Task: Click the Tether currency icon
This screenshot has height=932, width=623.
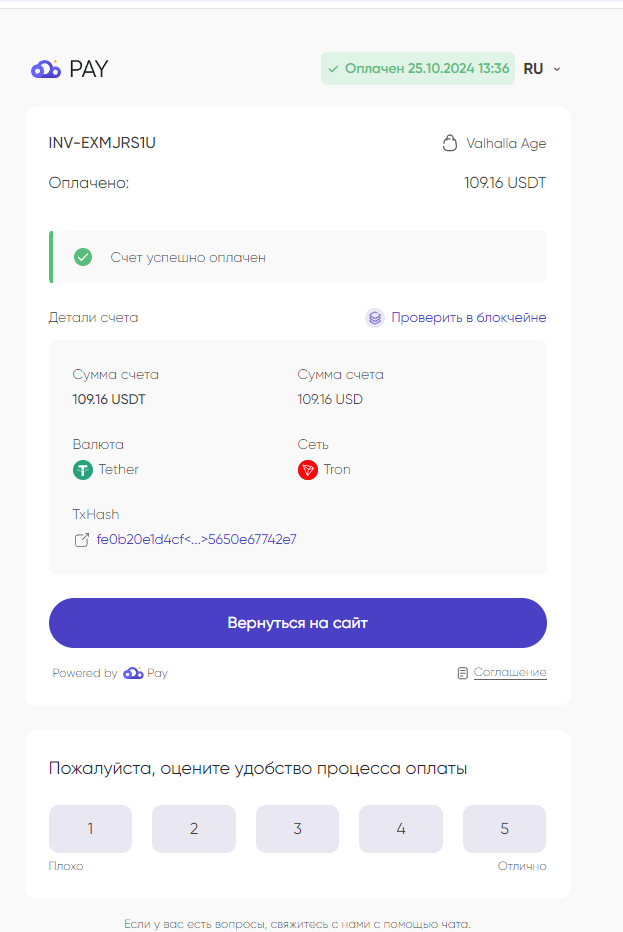Action: [x=83, y=470]
